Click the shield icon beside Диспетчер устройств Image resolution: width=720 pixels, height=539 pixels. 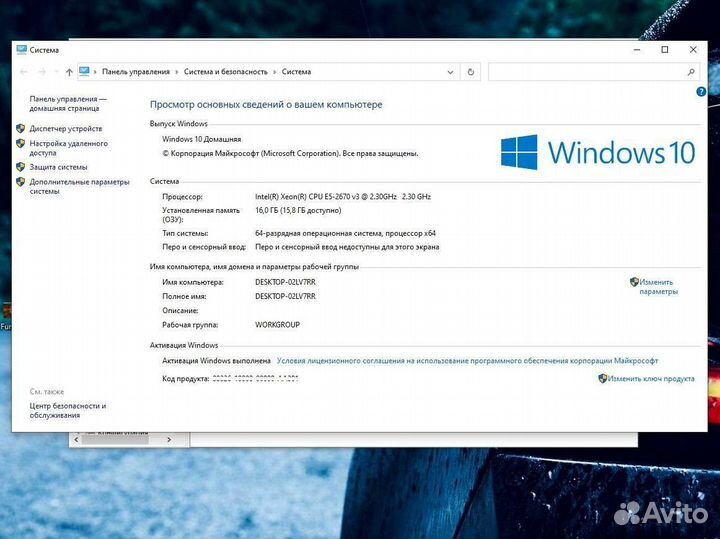pyautogui.click(x=21, y=128)
